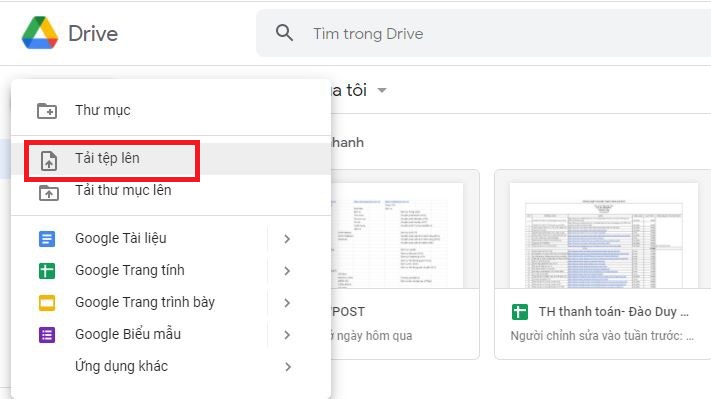This screenshot has width=711, height=399.
Task: Click 'Người chỉnh sửa vào tuần trước' caption
Action: (x=602, y=336)
